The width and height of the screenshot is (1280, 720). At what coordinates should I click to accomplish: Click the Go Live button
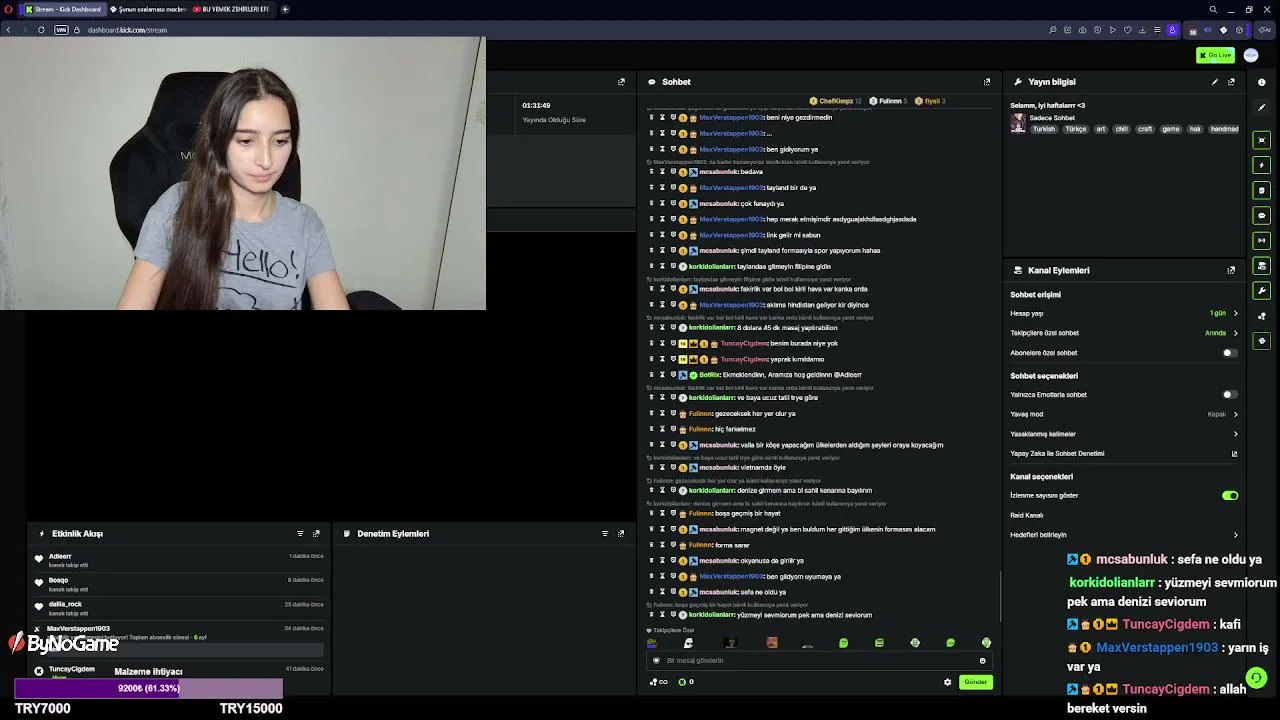[1216, 55]
